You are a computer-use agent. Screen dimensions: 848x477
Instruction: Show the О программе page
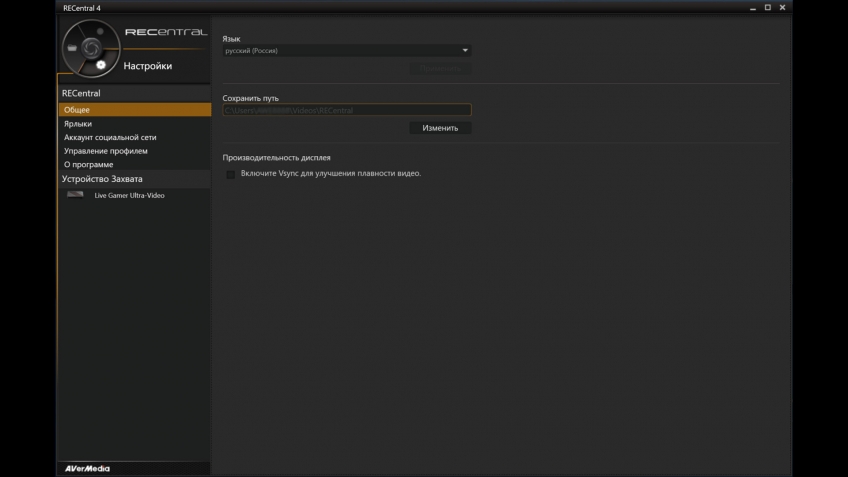click(89, 164)
